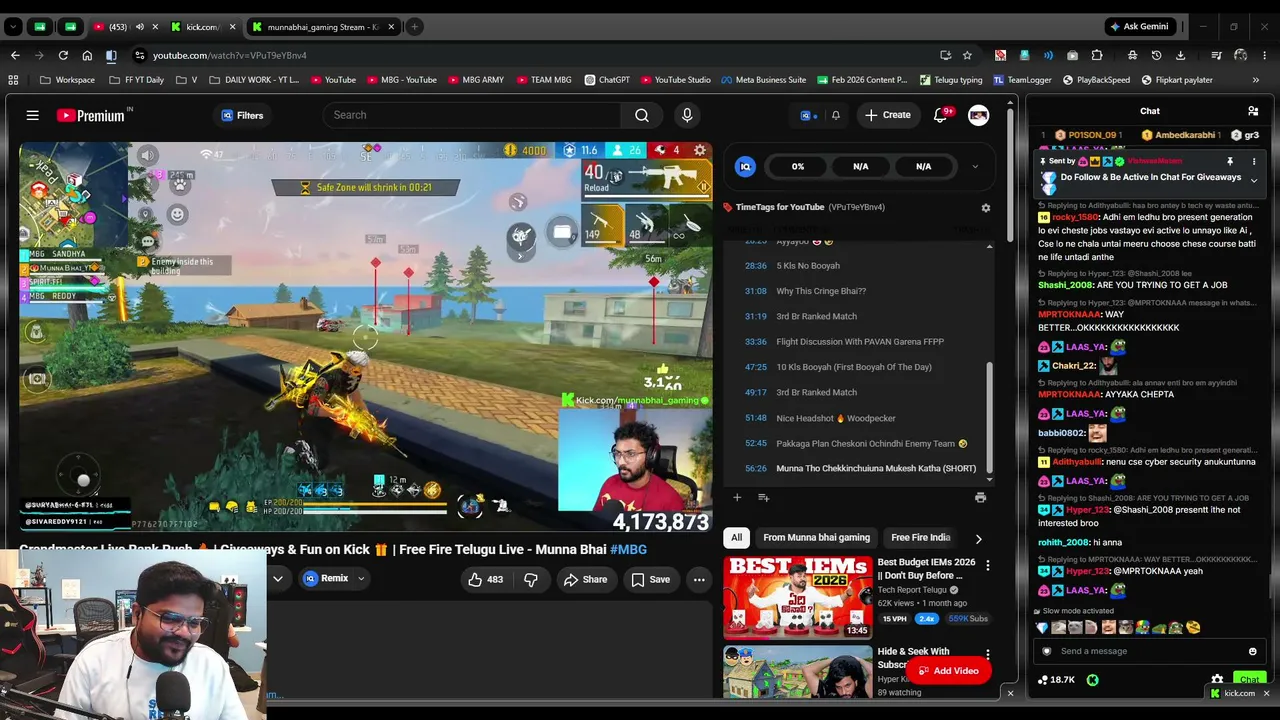Image resolution: width=1280 pixels, height=720 pixels.
Task: Print the TimeTags list
Action: click(980, 497)
